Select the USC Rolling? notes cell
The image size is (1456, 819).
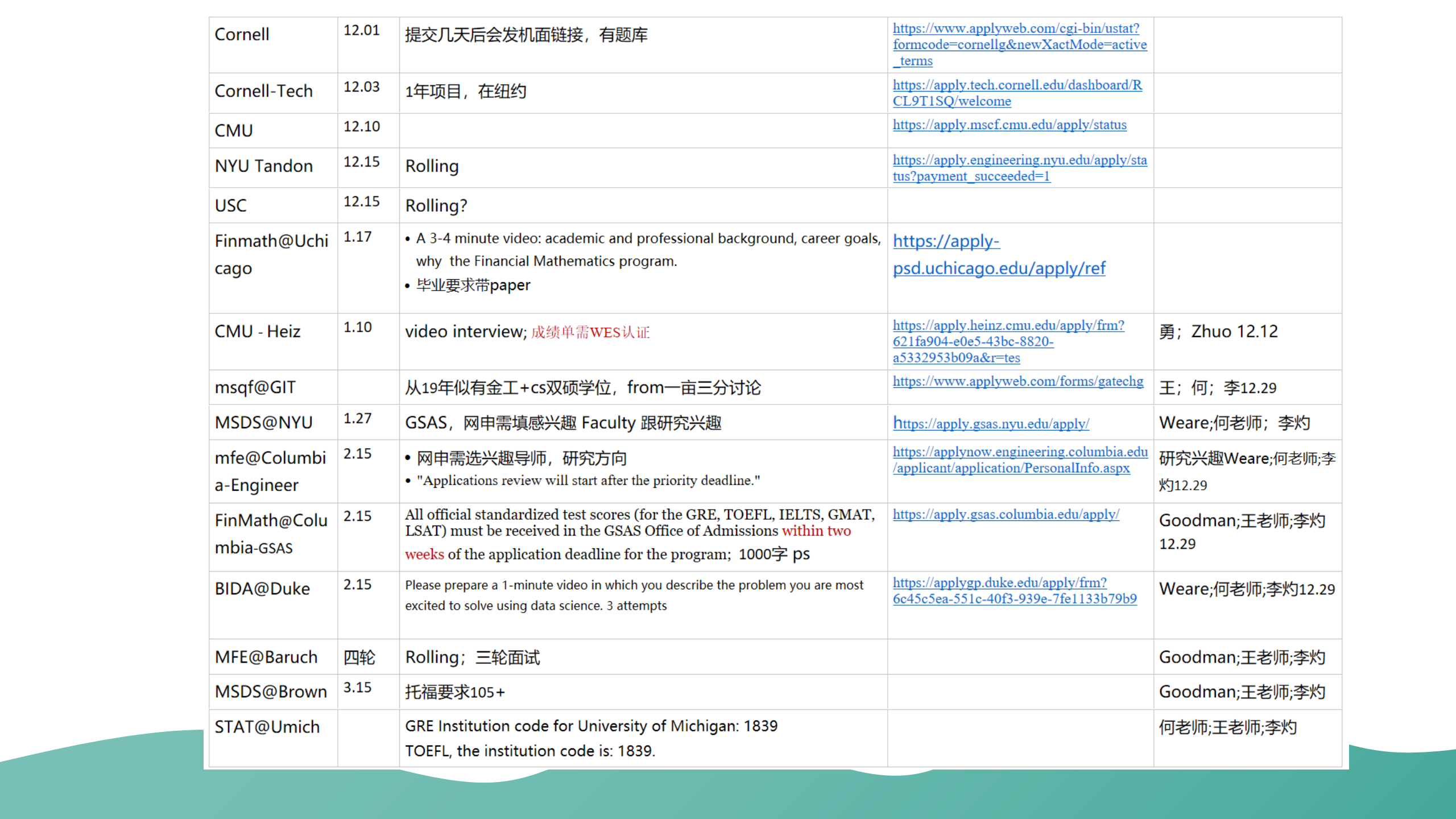436,206
